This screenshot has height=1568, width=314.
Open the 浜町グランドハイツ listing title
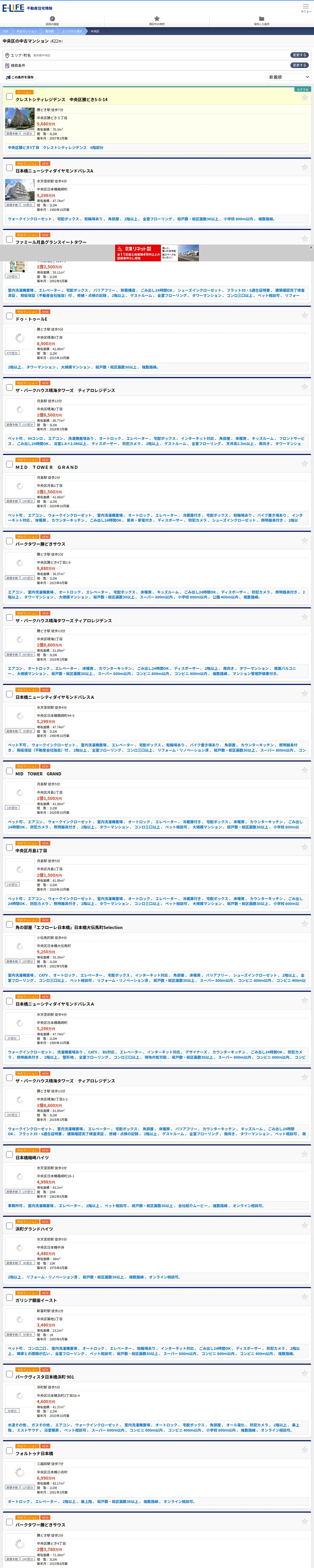point(34,1229)
